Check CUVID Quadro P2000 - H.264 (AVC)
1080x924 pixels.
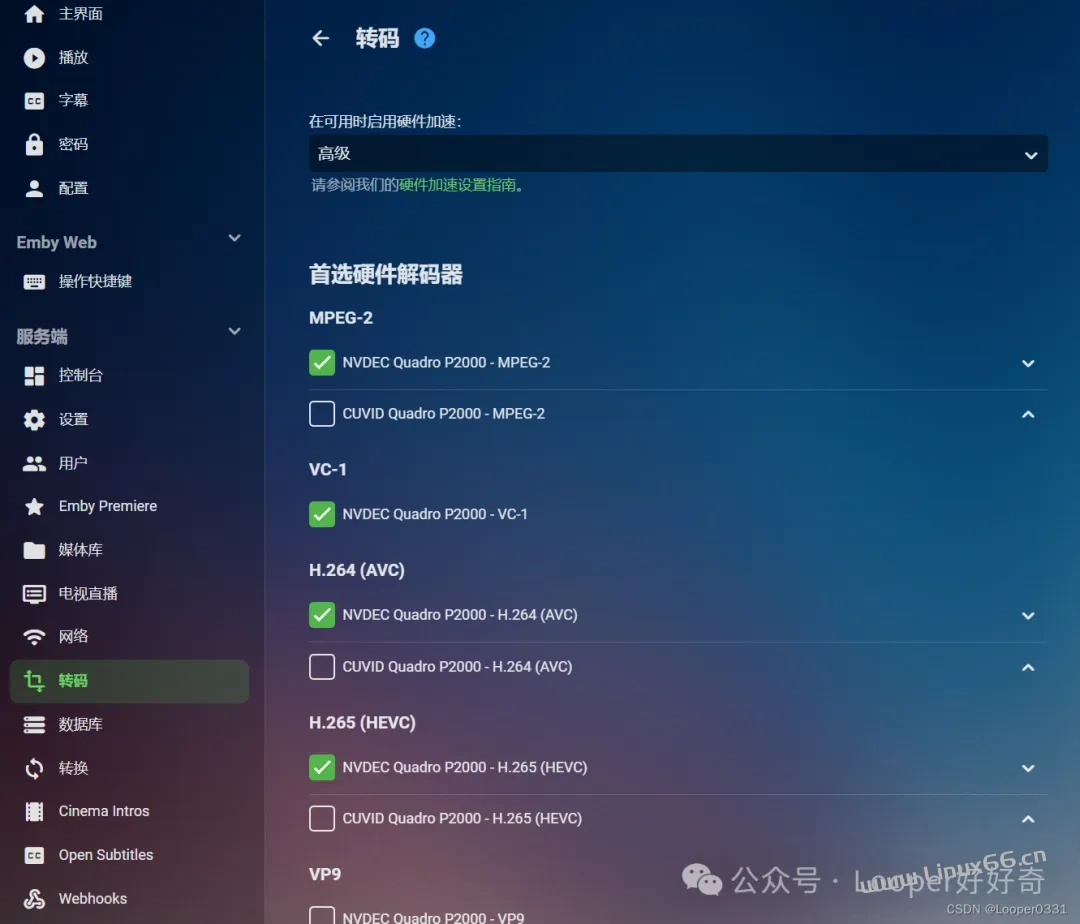322,666
